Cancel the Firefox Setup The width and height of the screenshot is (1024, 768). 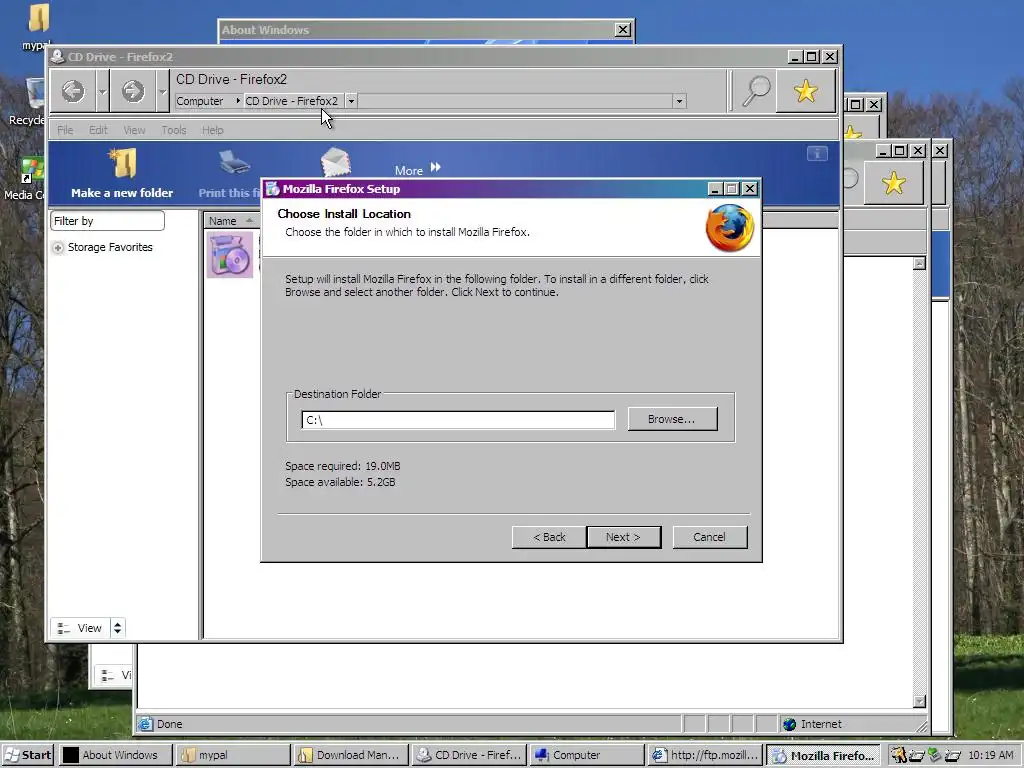click(709, 537)
